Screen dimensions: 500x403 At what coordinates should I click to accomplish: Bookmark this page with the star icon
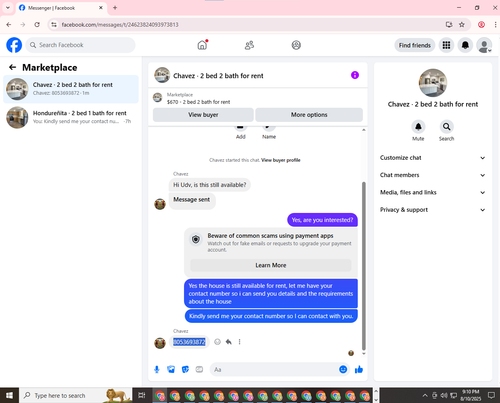pyautogui.click(x=462, y=25)
